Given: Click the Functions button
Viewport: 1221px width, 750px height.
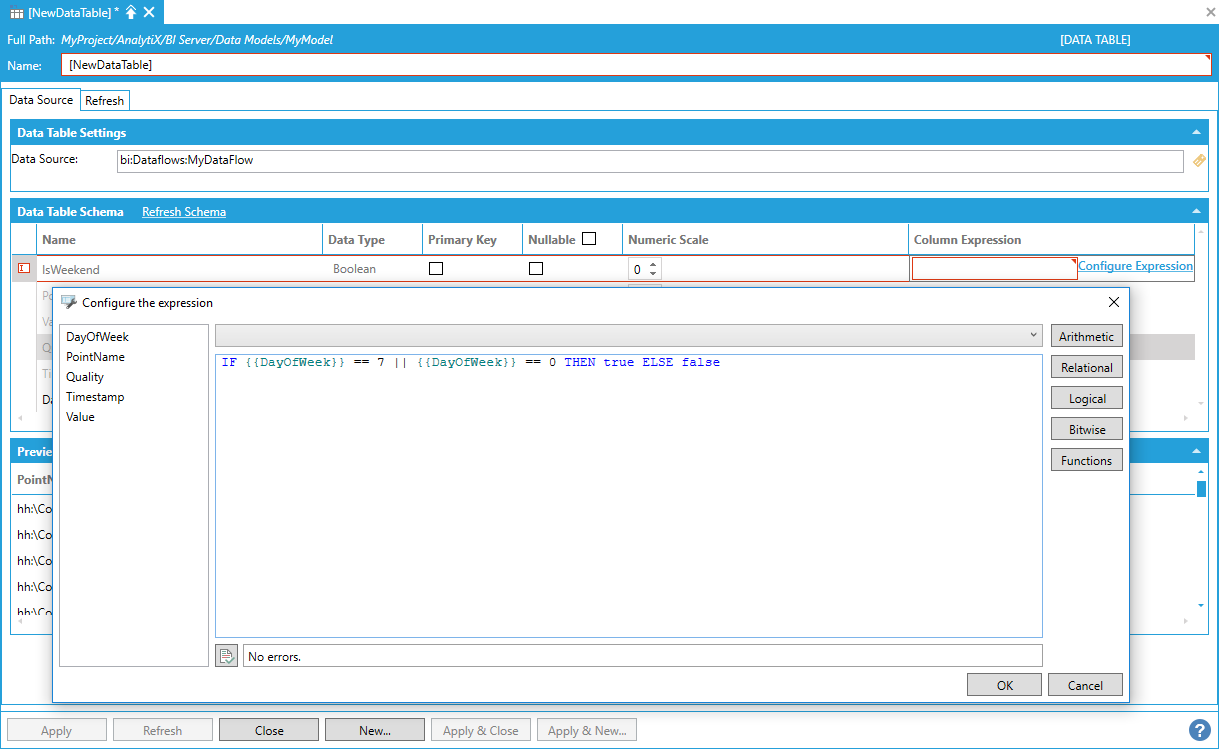Looking at the screenshot, I should tap(1086, 460).
